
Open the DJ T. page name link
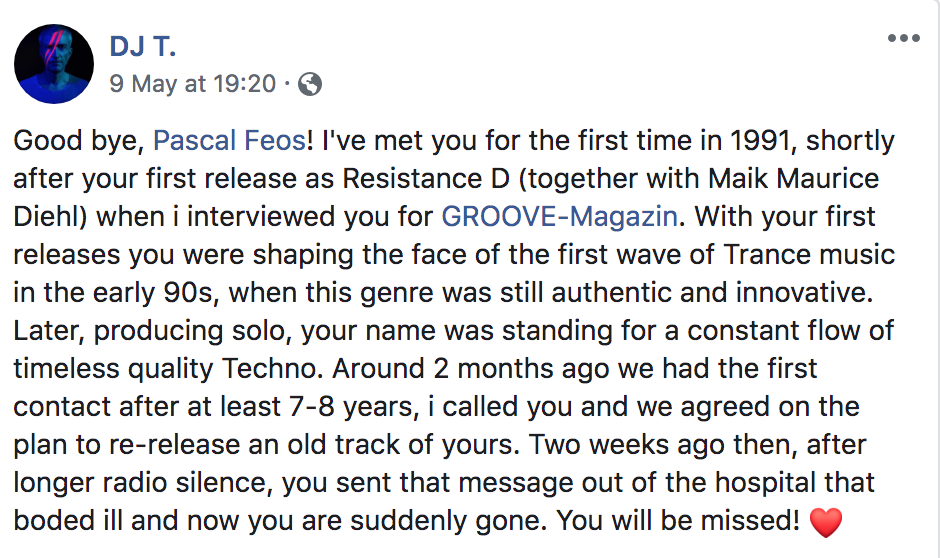(143, 46)
